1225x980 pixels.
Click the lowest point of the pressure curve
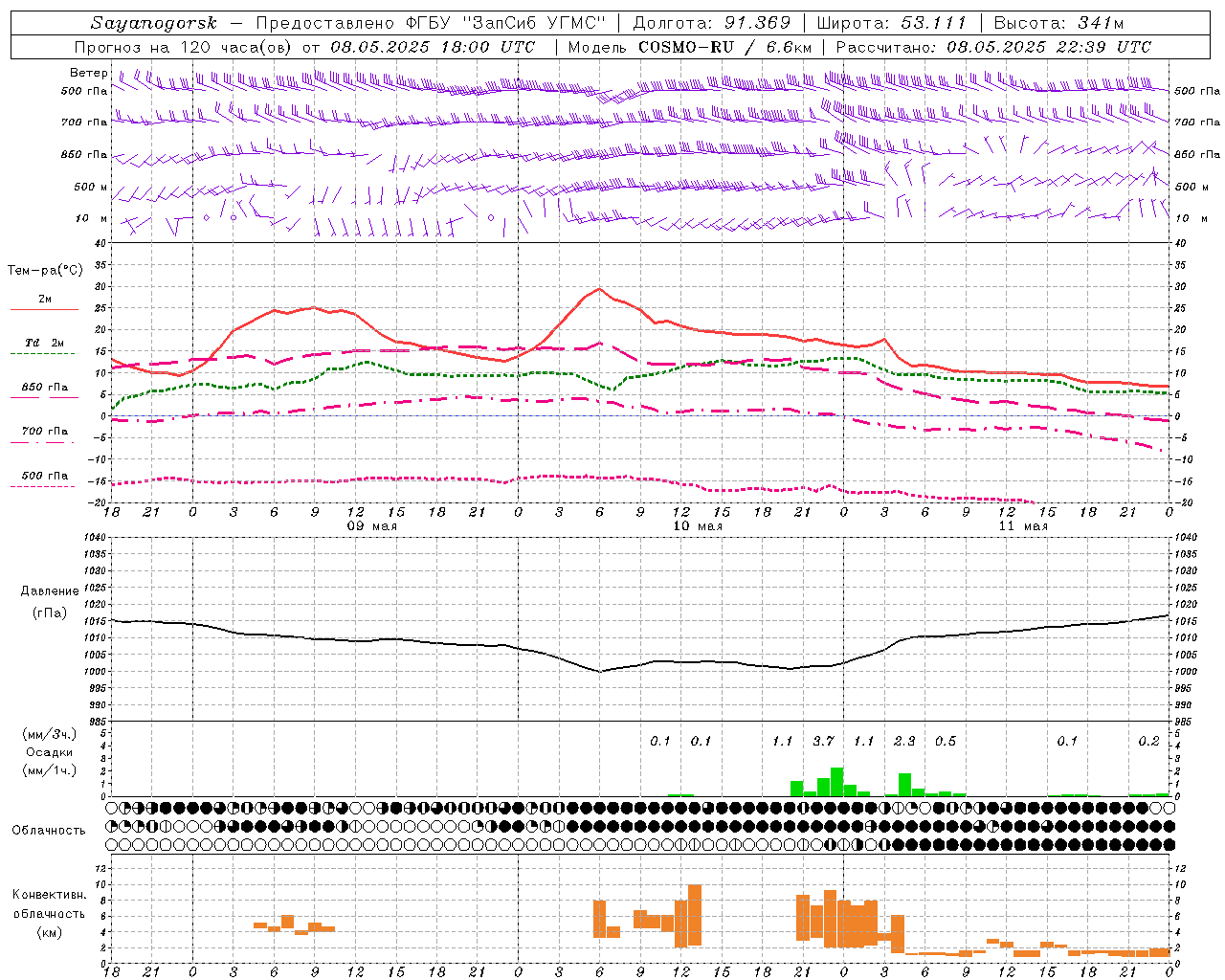click(x=600, y=671)
